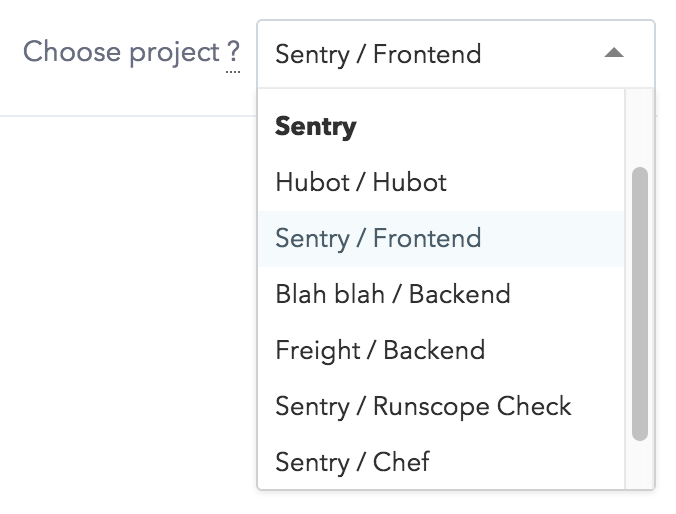Click the selected value text in the dropdown box

pyautogui.click(x=378, y=54)
